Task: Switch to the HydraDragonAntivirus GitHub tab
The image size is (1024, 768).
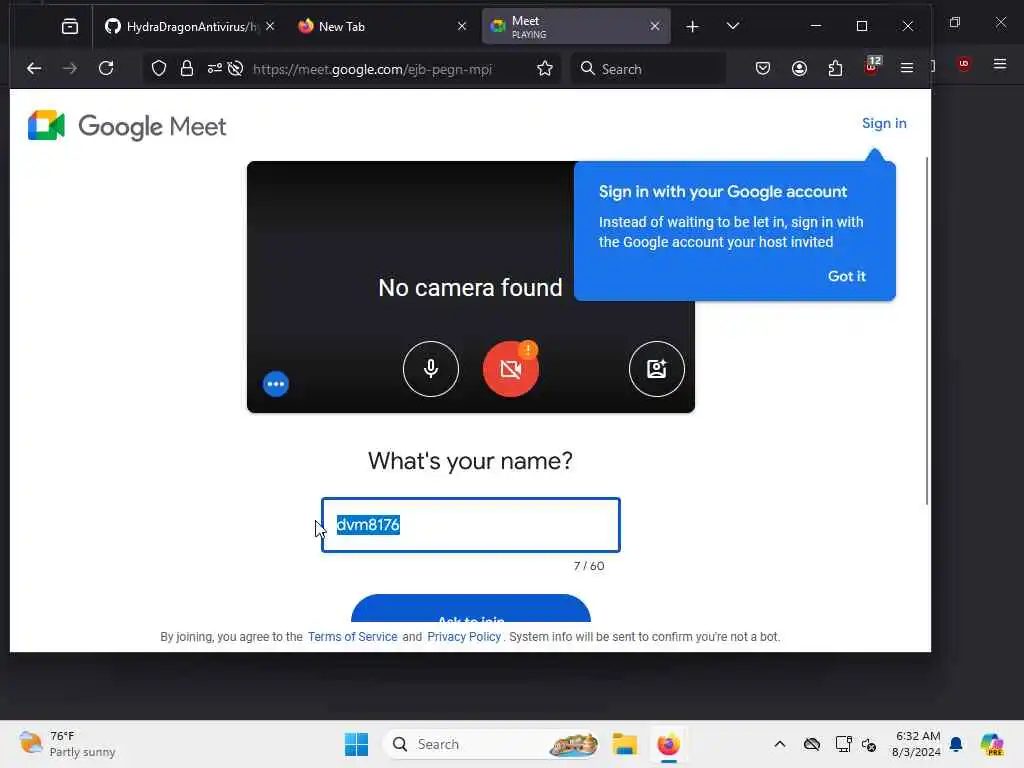Action: [x=183, y=27]
